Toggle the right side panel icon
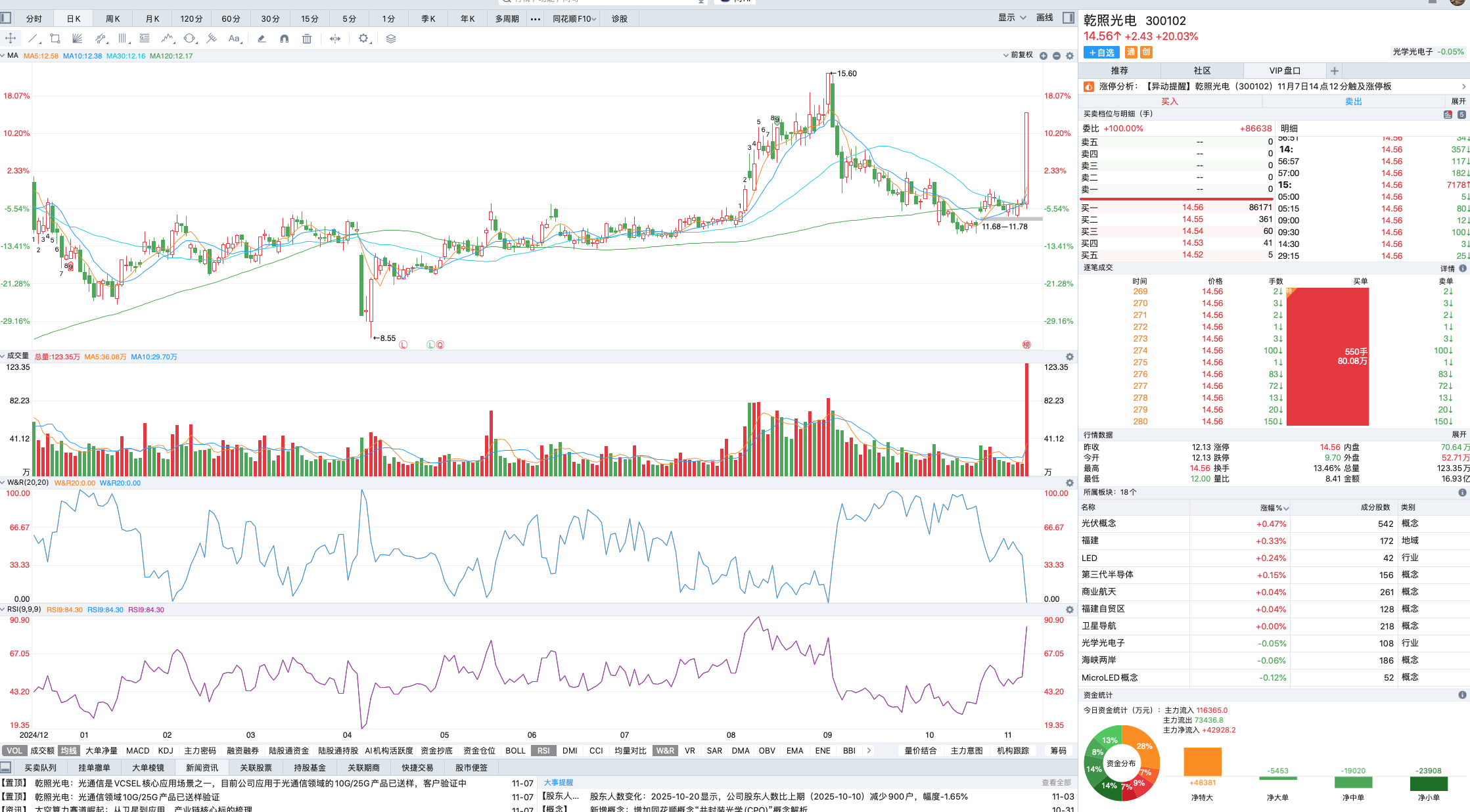 pyautogui.click(x=1068, y=18)
